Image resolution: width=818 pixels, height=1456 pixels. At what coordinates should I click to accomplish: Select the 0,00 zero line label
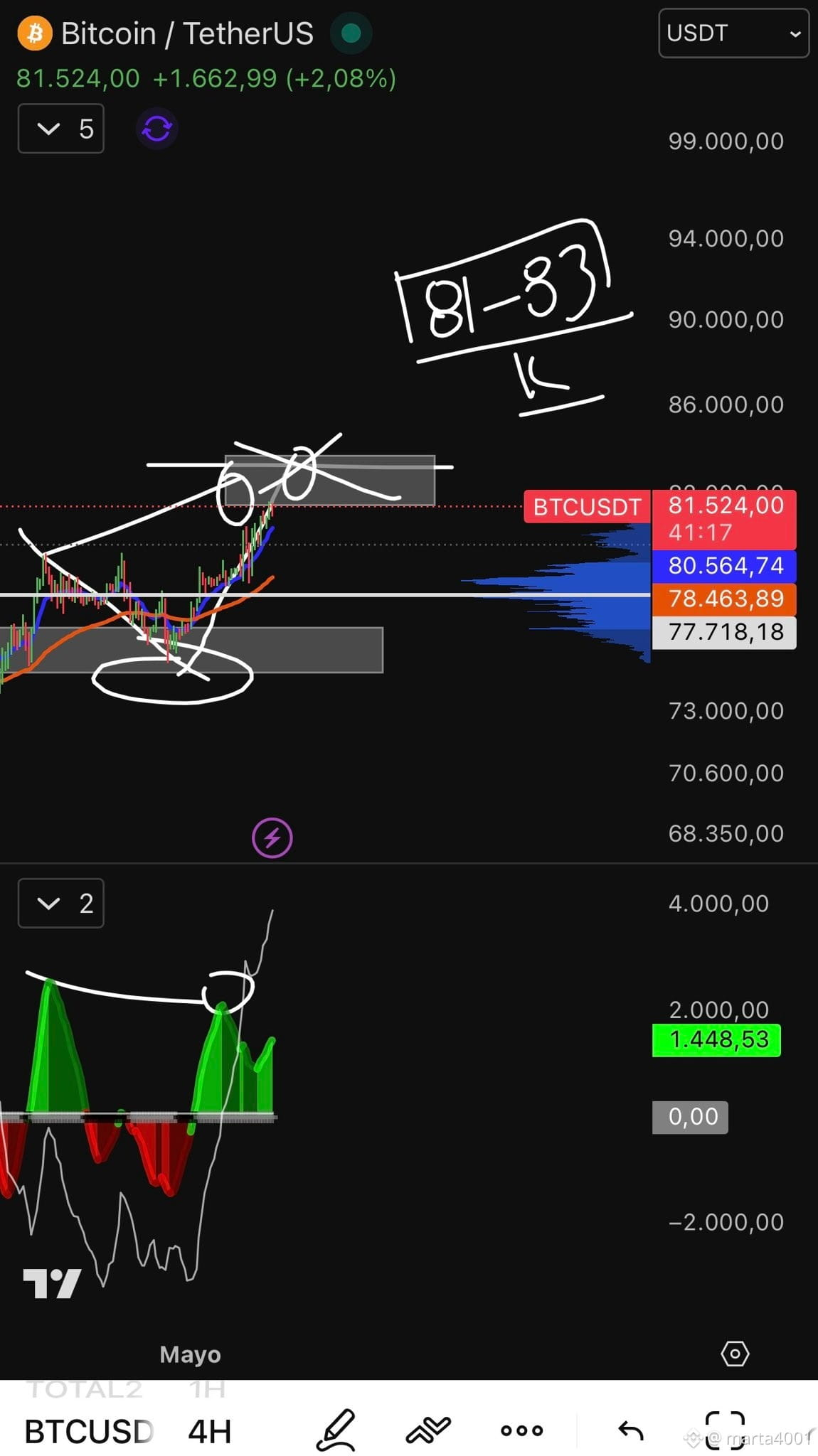point(691,1117)
